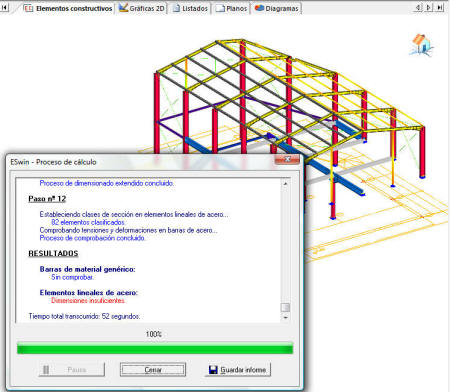Click the green 100% progress bar
This screenshot has height=392, width=450.
[155, 349]
